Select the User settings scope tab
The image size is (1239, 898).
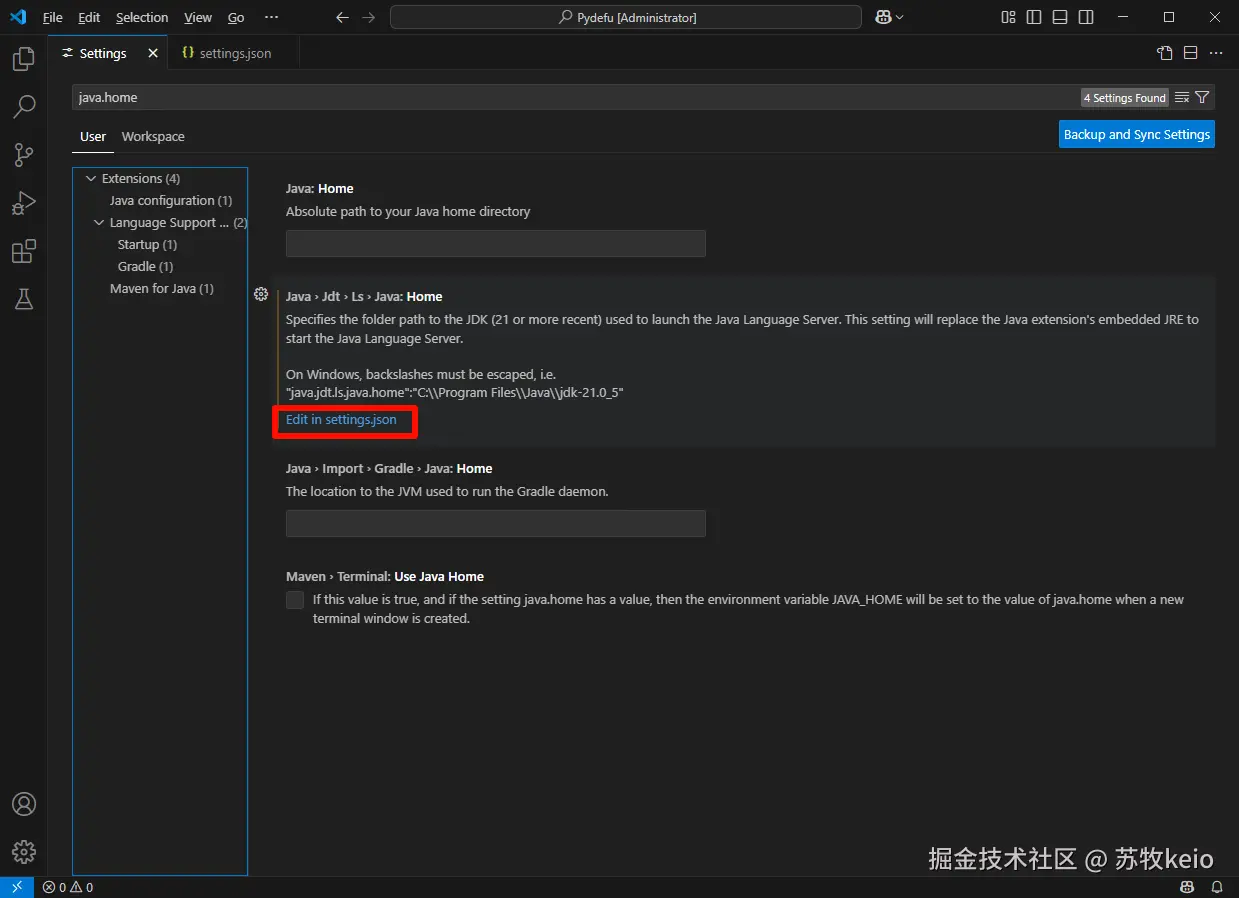tap(93, 136)
